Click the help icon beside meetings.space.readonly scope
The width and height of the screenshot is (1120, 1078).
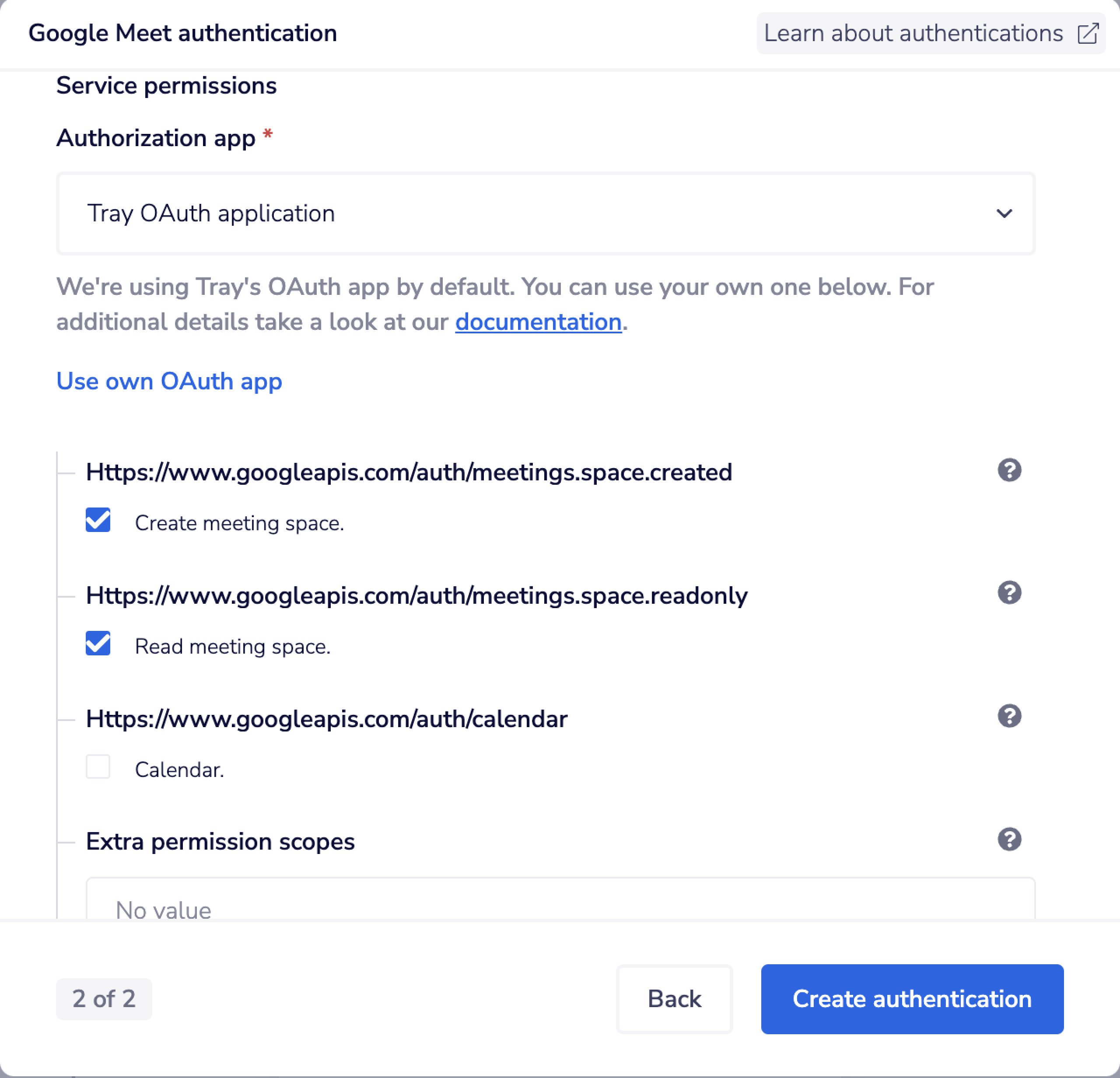tap(1009, 593)
